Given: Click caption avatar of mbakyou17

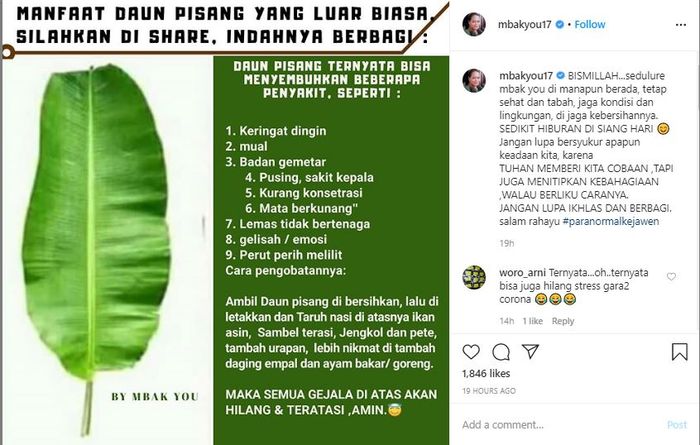Looking at the screenshot, I should pos(474,80).
